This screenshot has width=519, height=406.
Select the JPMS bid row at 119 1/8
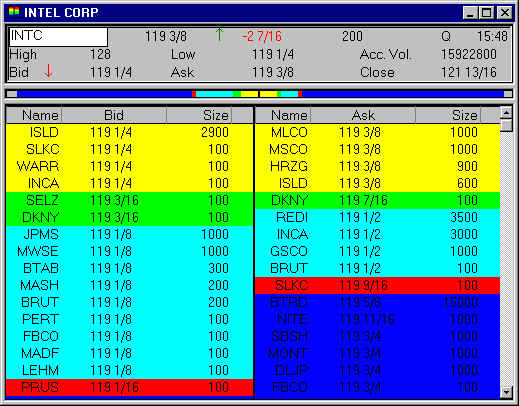pyautogui.click(x=129, y=234)
